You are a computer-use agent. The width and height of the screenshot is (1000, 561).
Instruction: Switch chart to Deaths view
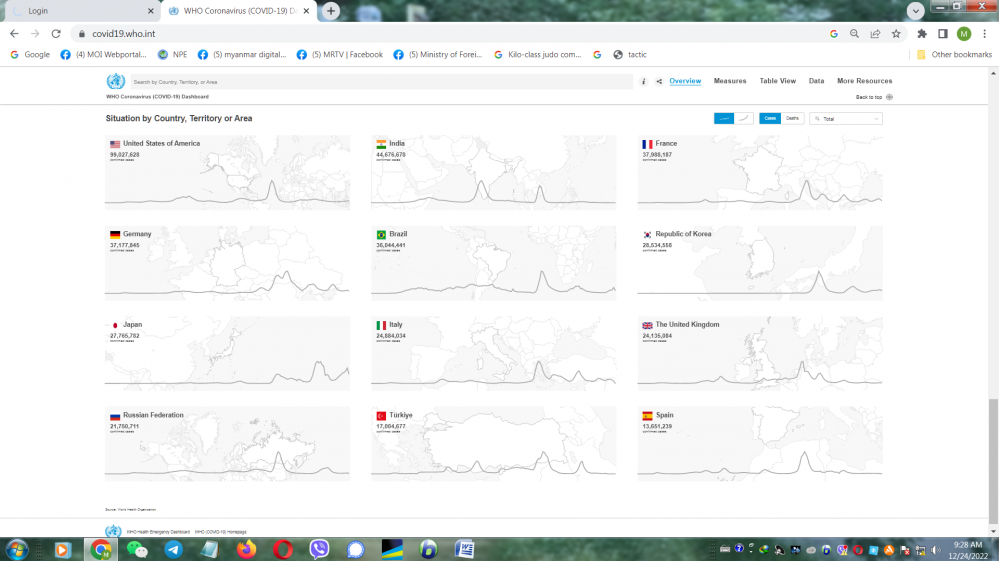pos(792,118)
